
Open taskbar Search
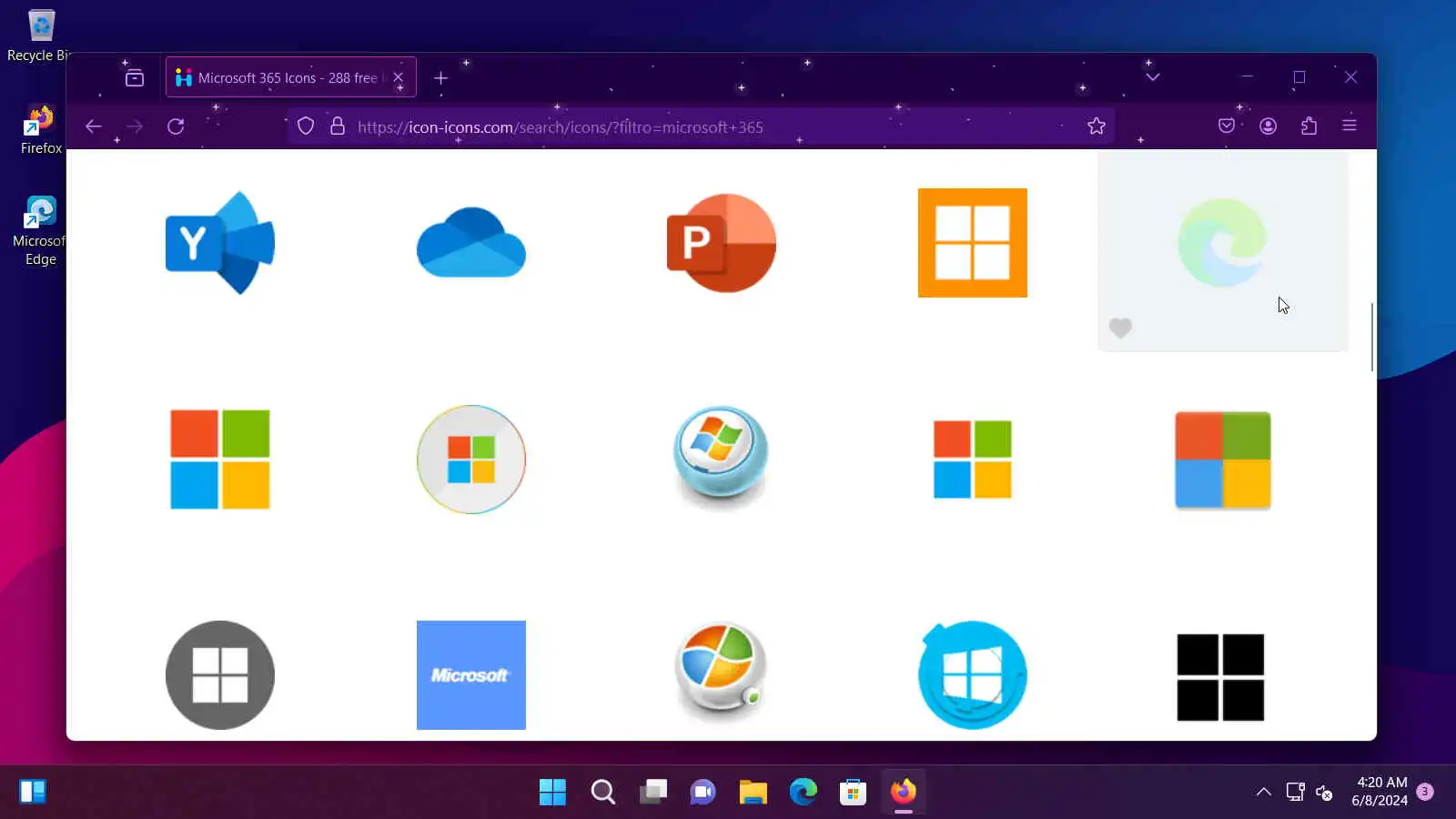602,792
